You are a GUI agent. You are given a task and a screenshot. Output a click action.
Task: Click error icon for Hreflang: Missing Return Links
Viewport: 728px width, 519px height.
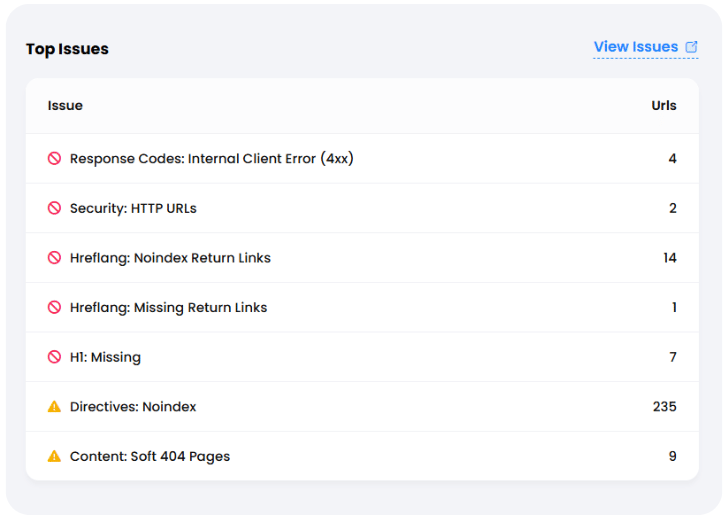click(55, 308)
